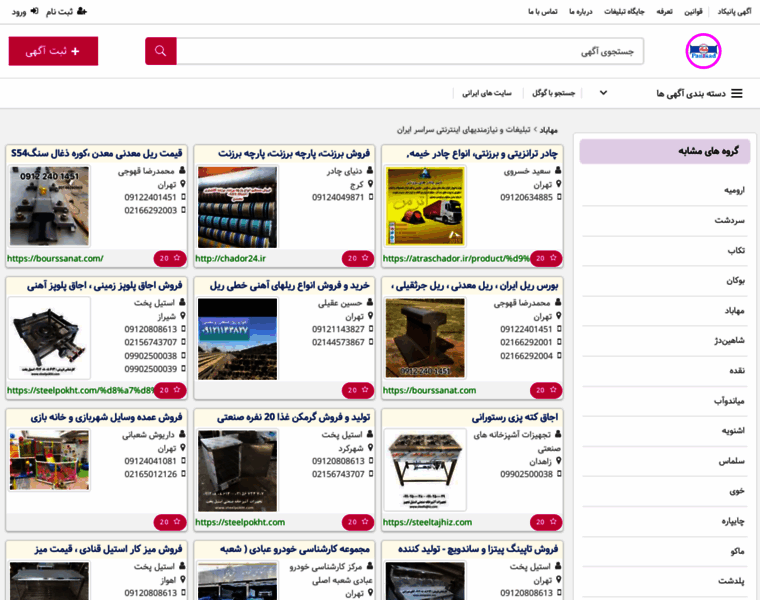The height and width of the screenshot is (600, 760).
Task: Click the ثبت آگهی red button
Action: point(53,51)
